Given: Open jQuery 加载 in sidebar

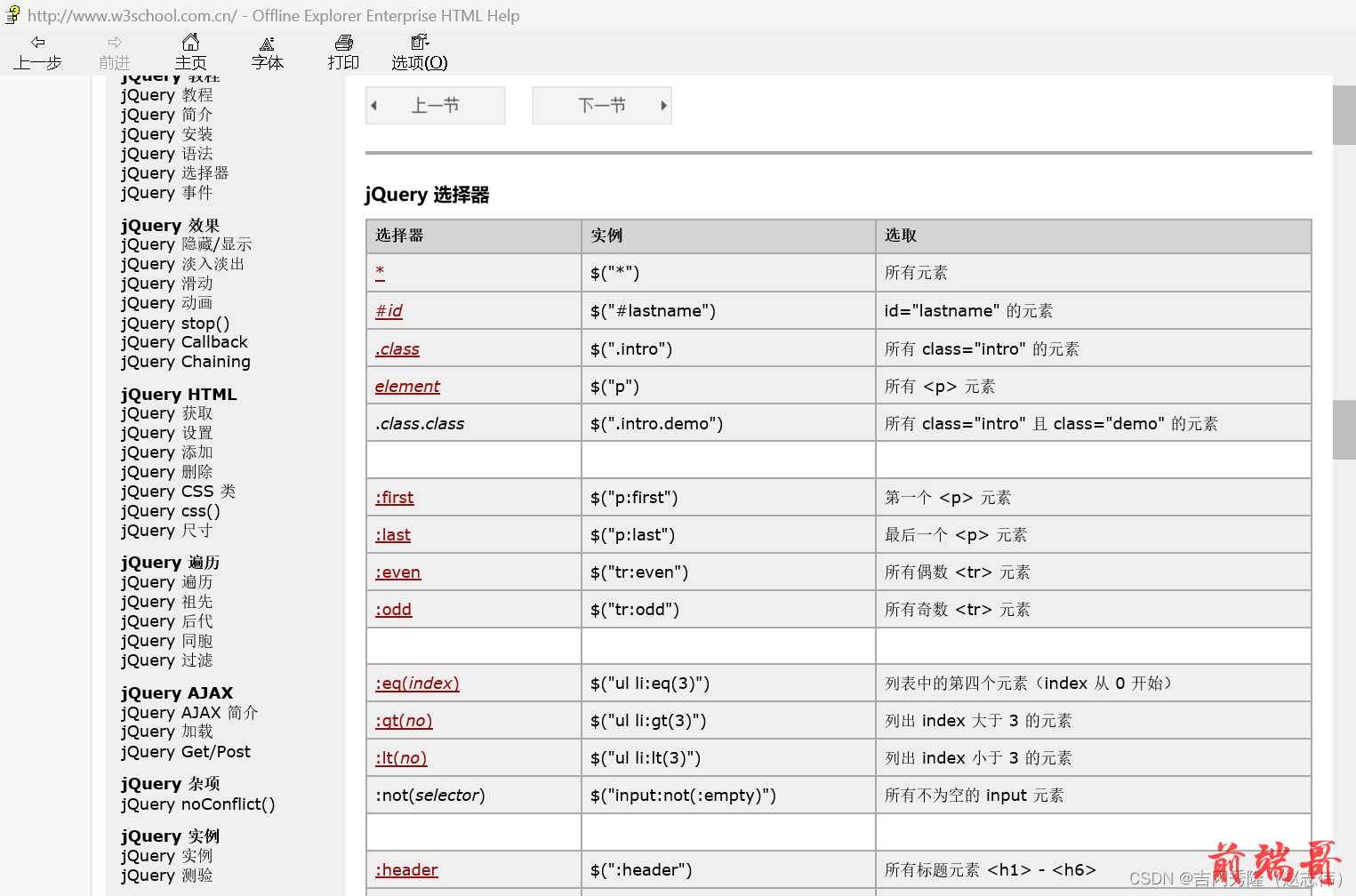Looking at the screenshot, I should pos(167,732).
